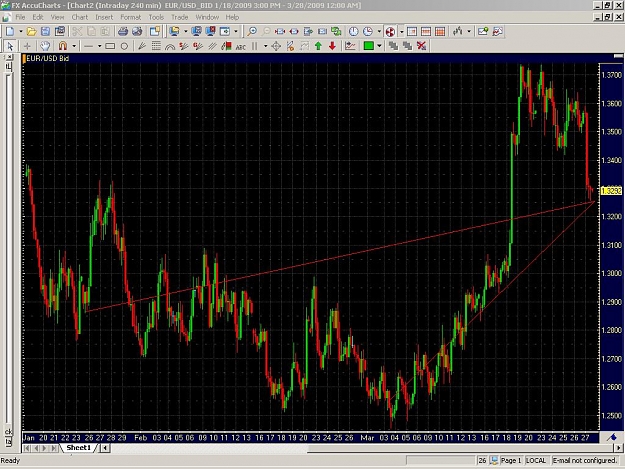Select the Sheet1 tab
This screenshot has width=625, height=469.
point(79,448)
